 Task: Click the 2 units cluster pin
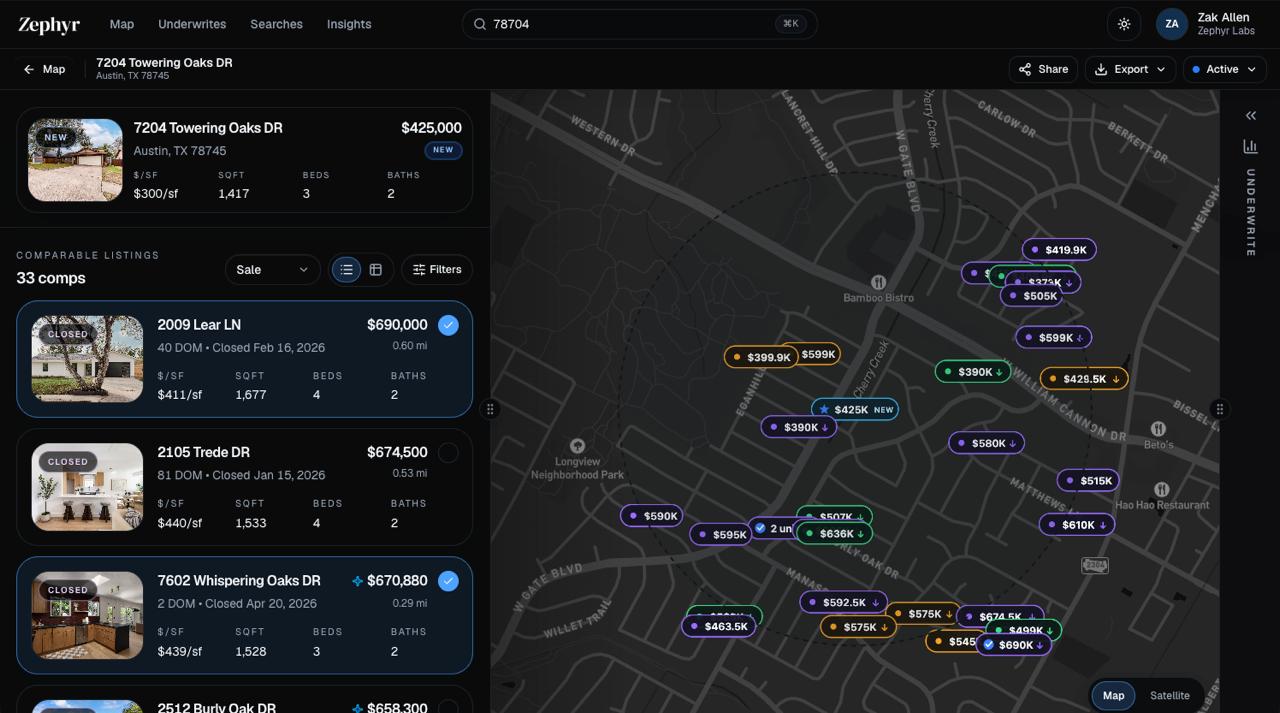773,528
